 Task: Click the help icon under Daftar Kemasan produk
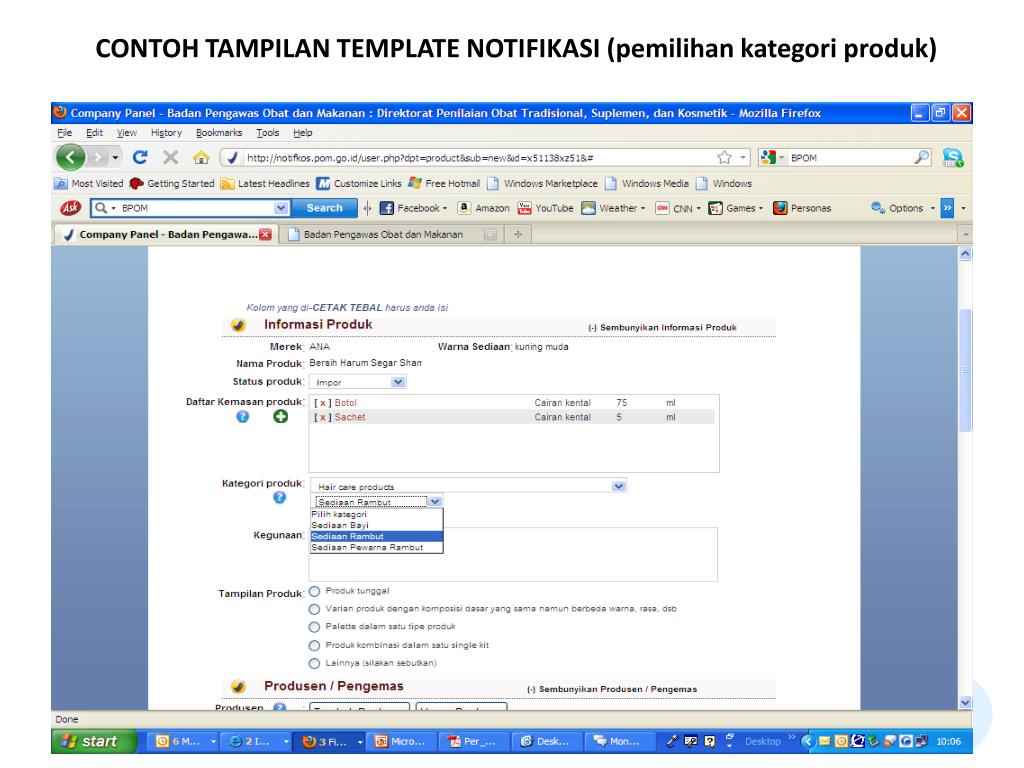coord(242,417)
